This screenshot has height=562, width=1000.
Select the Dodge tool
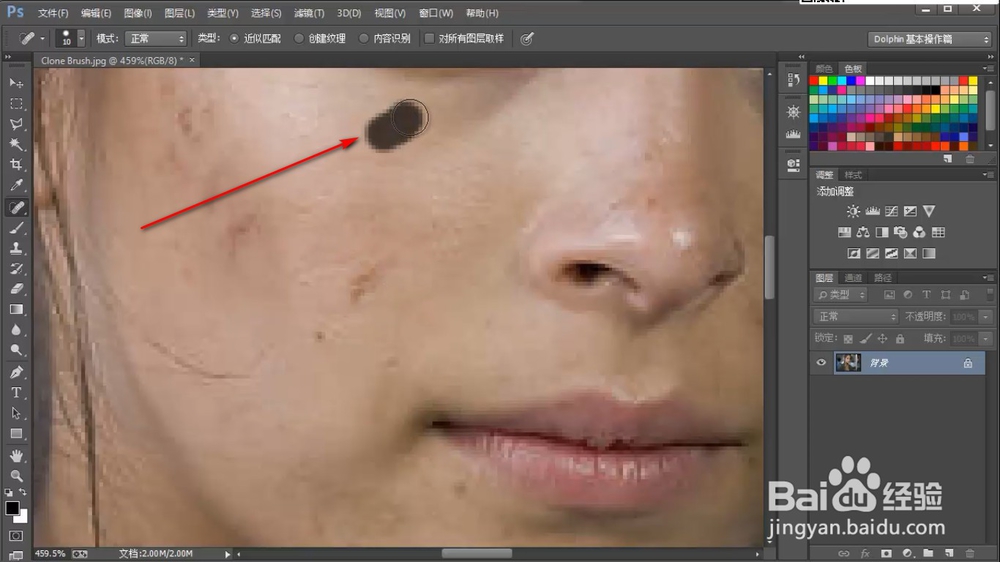tap(17, 350)
